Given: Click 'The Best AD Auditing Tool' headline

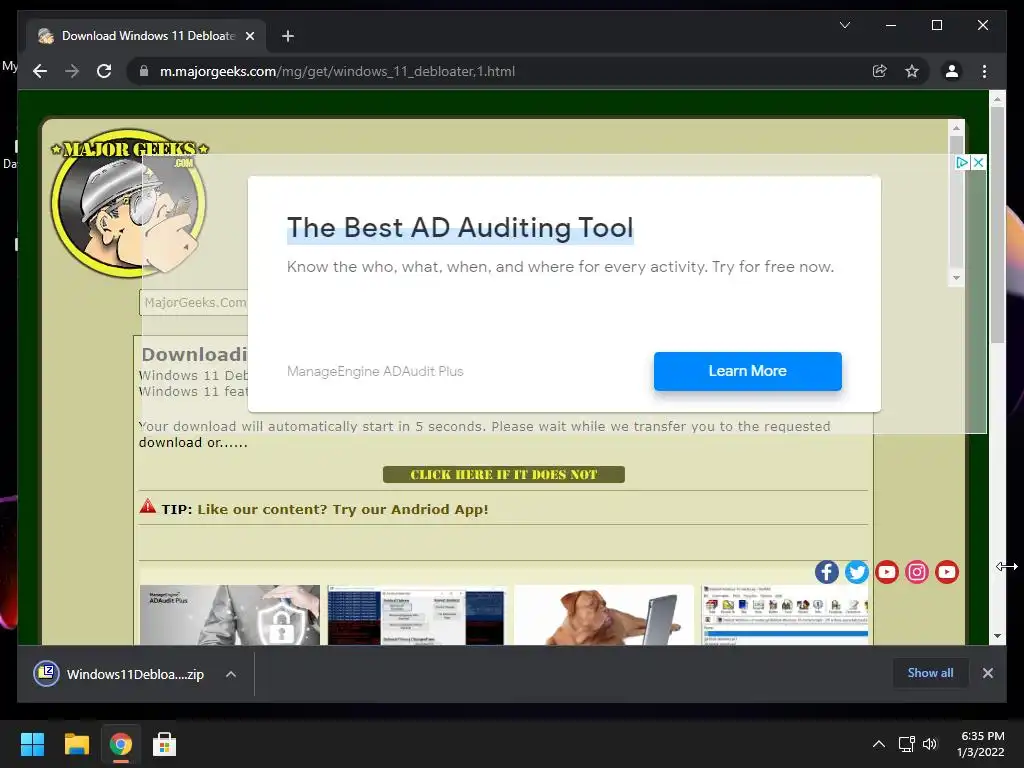Looking at the screenshot, I should [460, 227].
